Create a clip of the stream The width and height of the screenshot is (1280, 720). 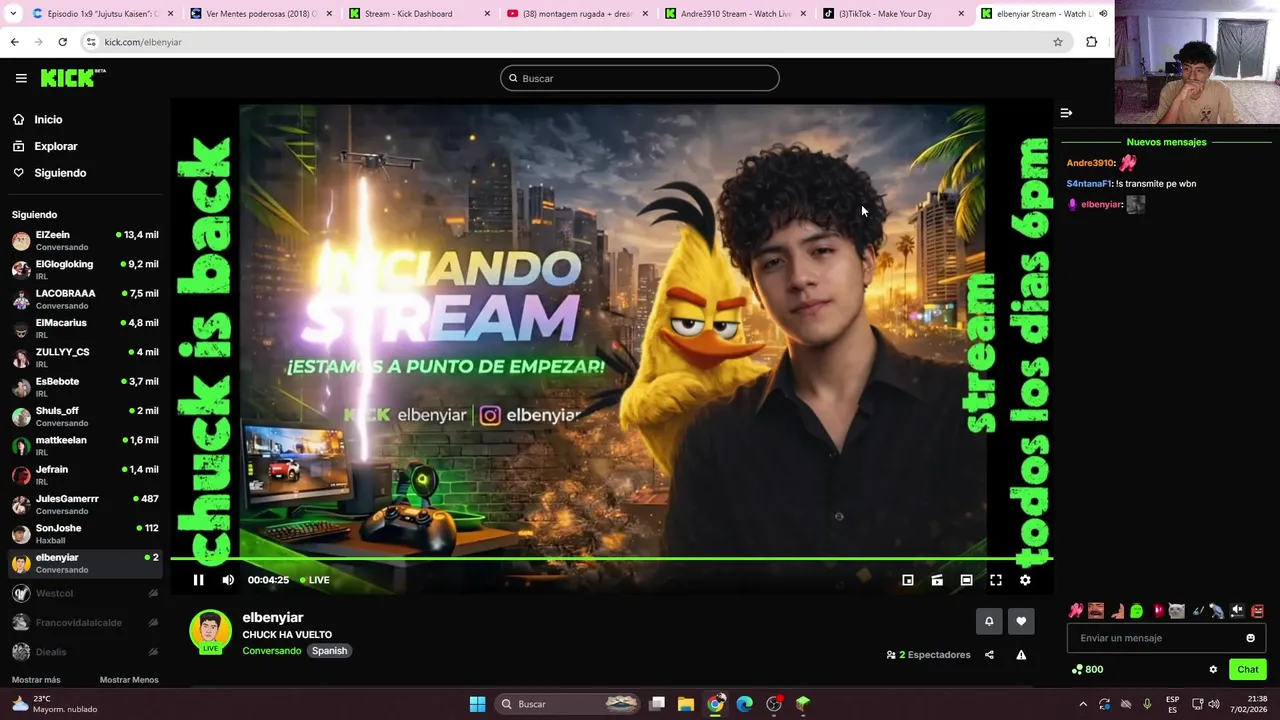937,580
